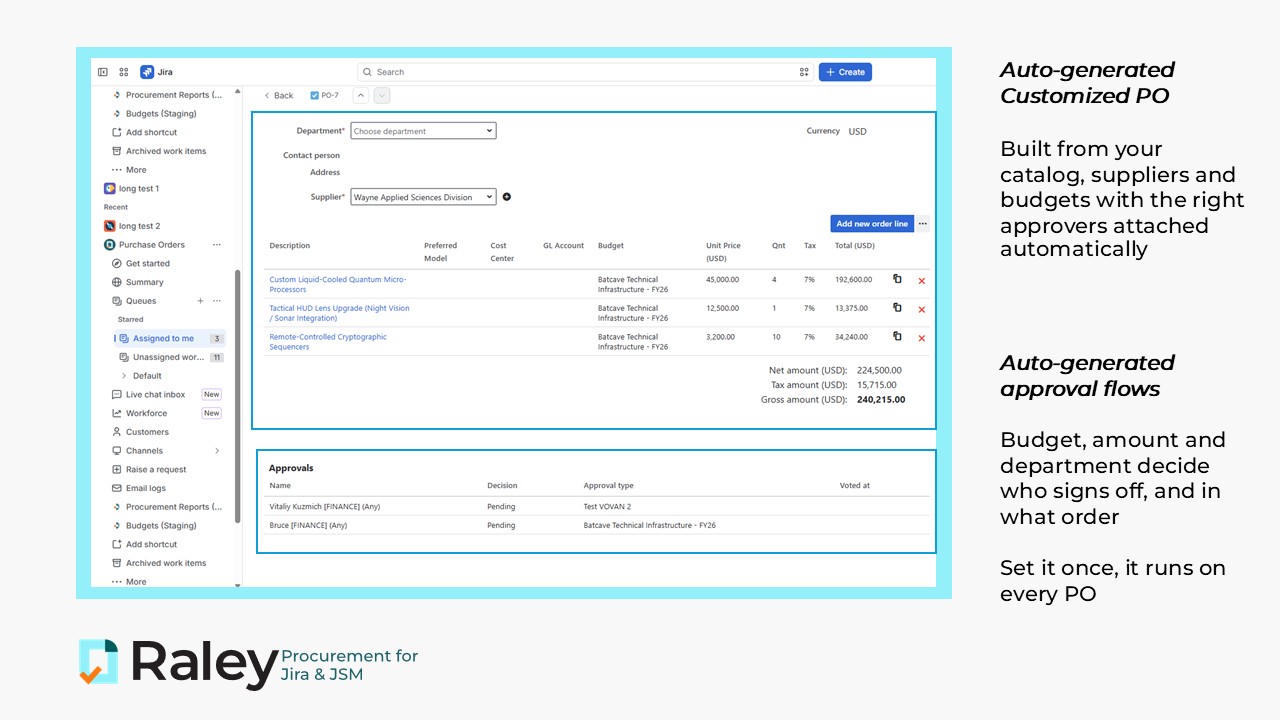The width and height of the screenshot is (1280, 720).
Task: Click the approval type Test VOVAN 2
Action: coord(607,507)
